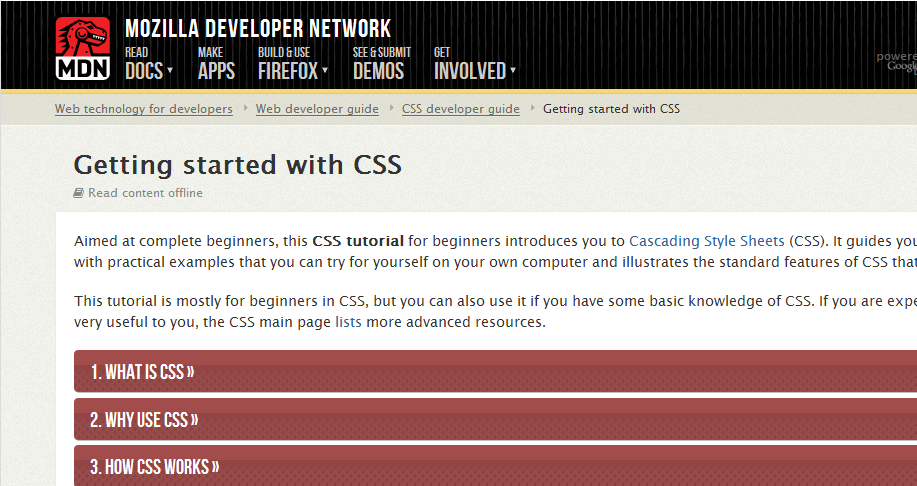The image size is (917, 486).
Task: Open the CSS developer guide breadcrumb
Action: coord(461,109)
